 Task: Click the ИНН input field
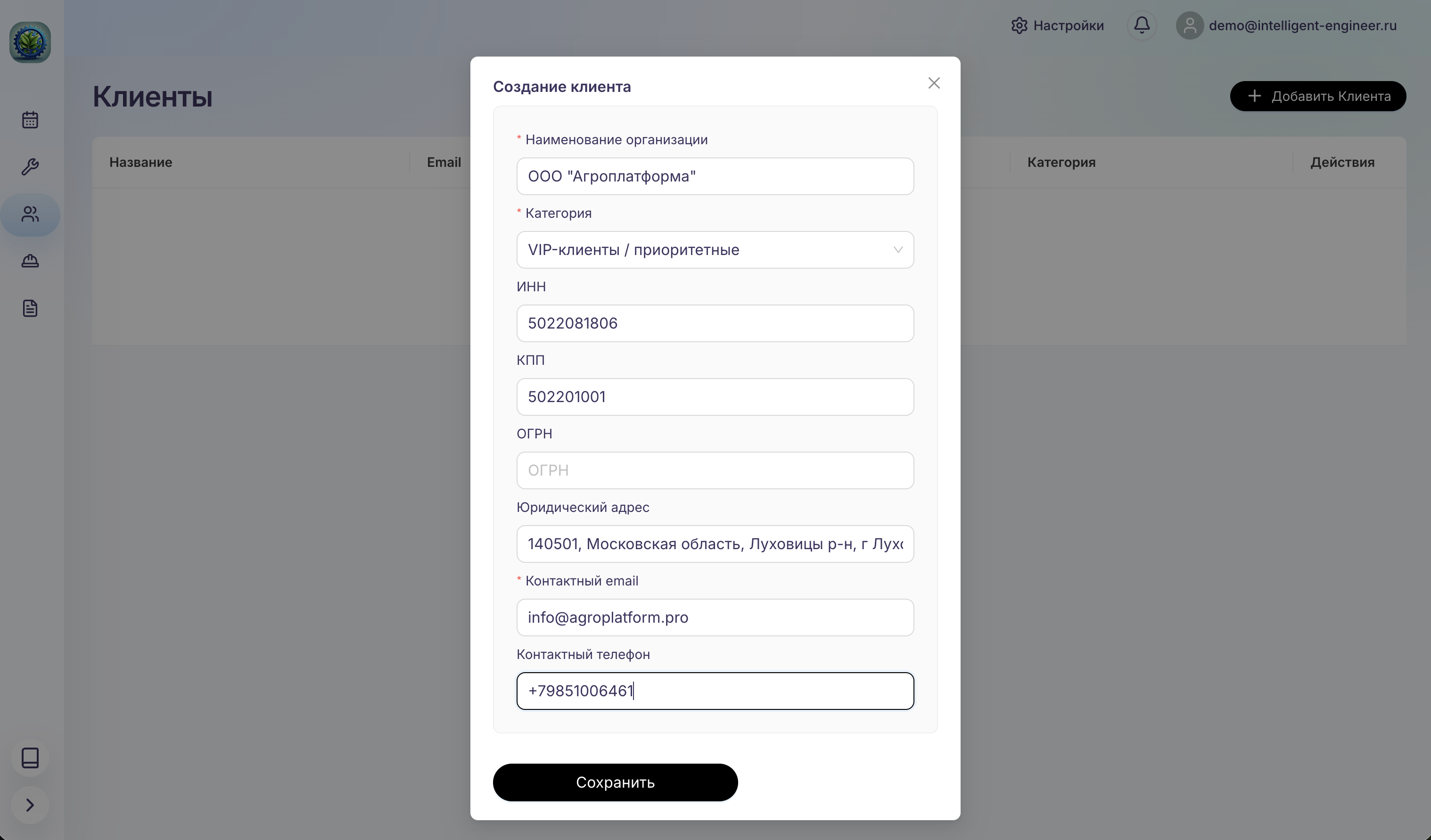(715, 323)
